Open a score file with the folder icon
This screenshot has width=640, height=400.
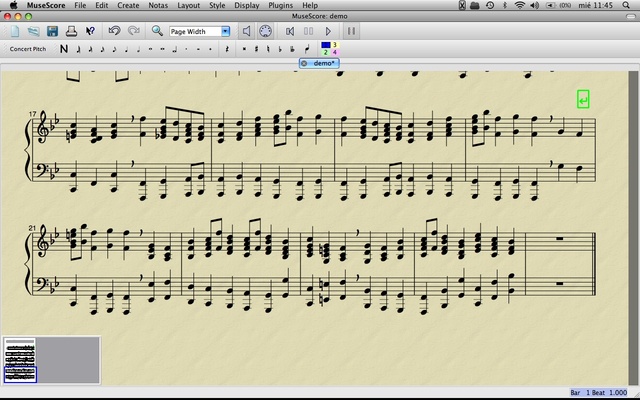pyautogui.click(x=33, y=31)
